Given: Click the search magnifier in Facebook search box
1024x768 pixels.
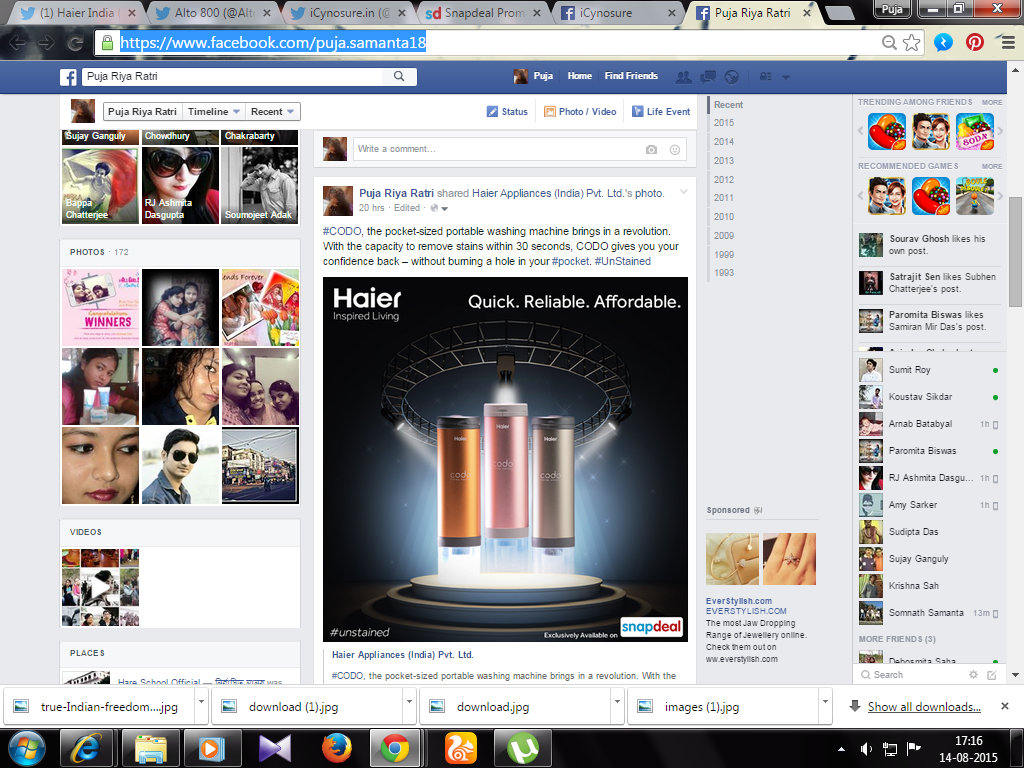Looking at the screenshot, I should point(399,76).
